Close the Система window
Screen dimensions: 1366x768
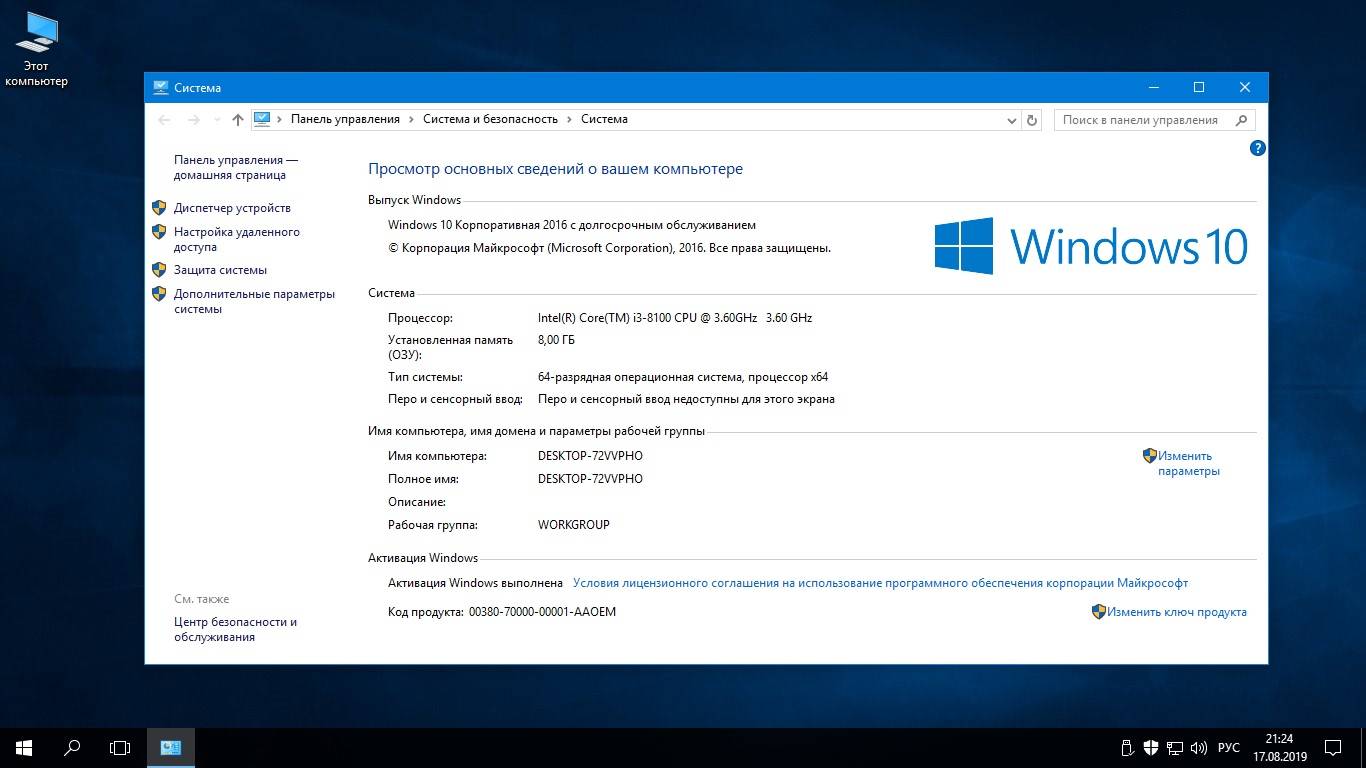click(x=1245, y=87)
